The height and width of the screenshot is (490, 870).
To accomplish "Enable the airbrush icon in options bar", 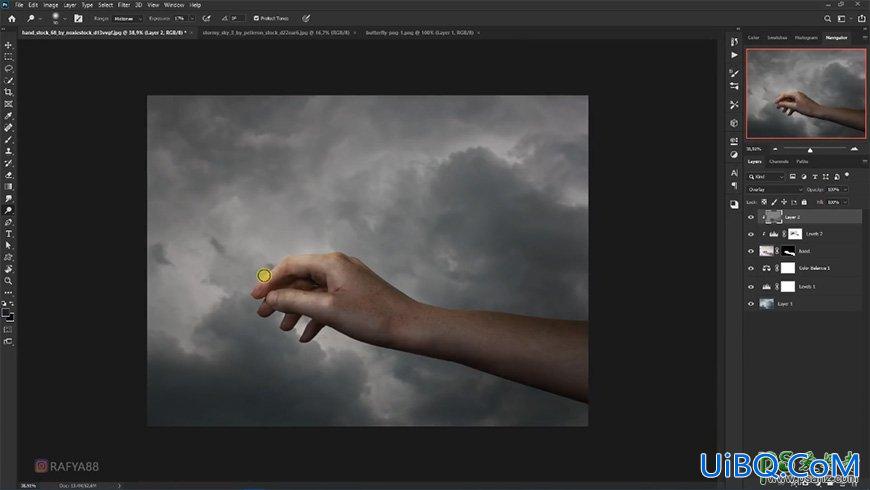I will pyautogui.click(x=206, y=18).
